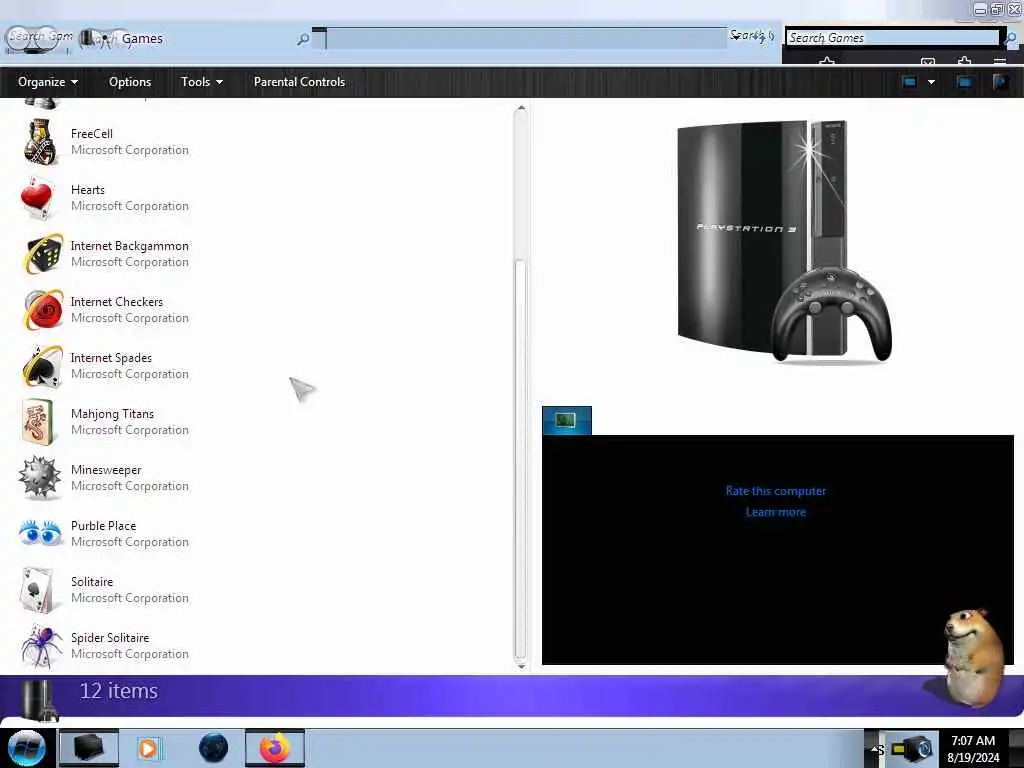Select the Mahjong Titans tile icon
The height and width of the screenshot is (768, 1024).
39,422
